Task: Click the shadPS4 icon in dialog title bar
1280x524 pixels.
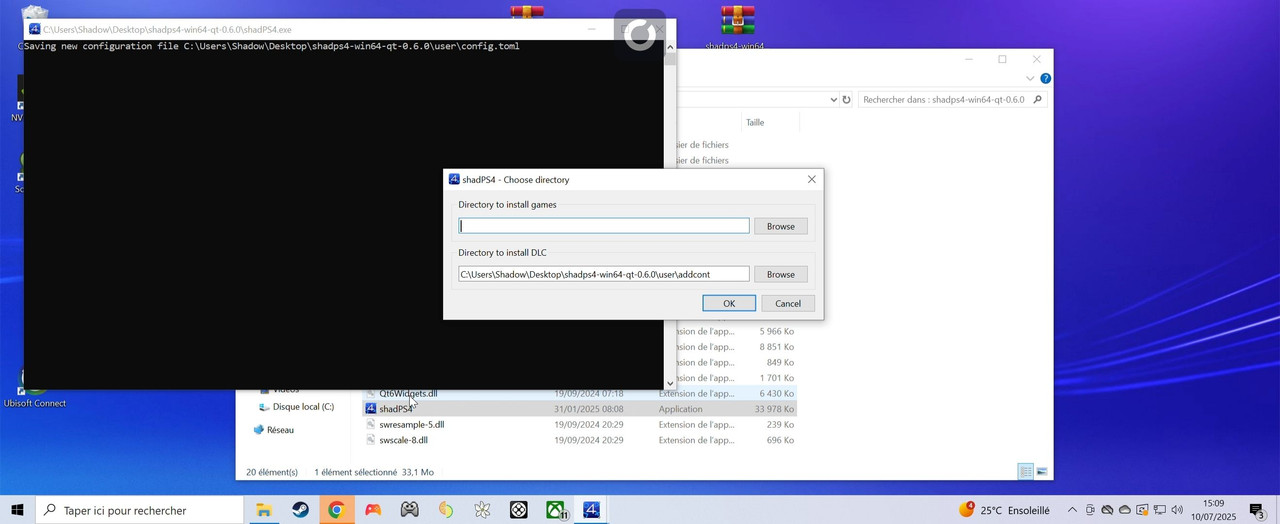Action: pos(454,179)
